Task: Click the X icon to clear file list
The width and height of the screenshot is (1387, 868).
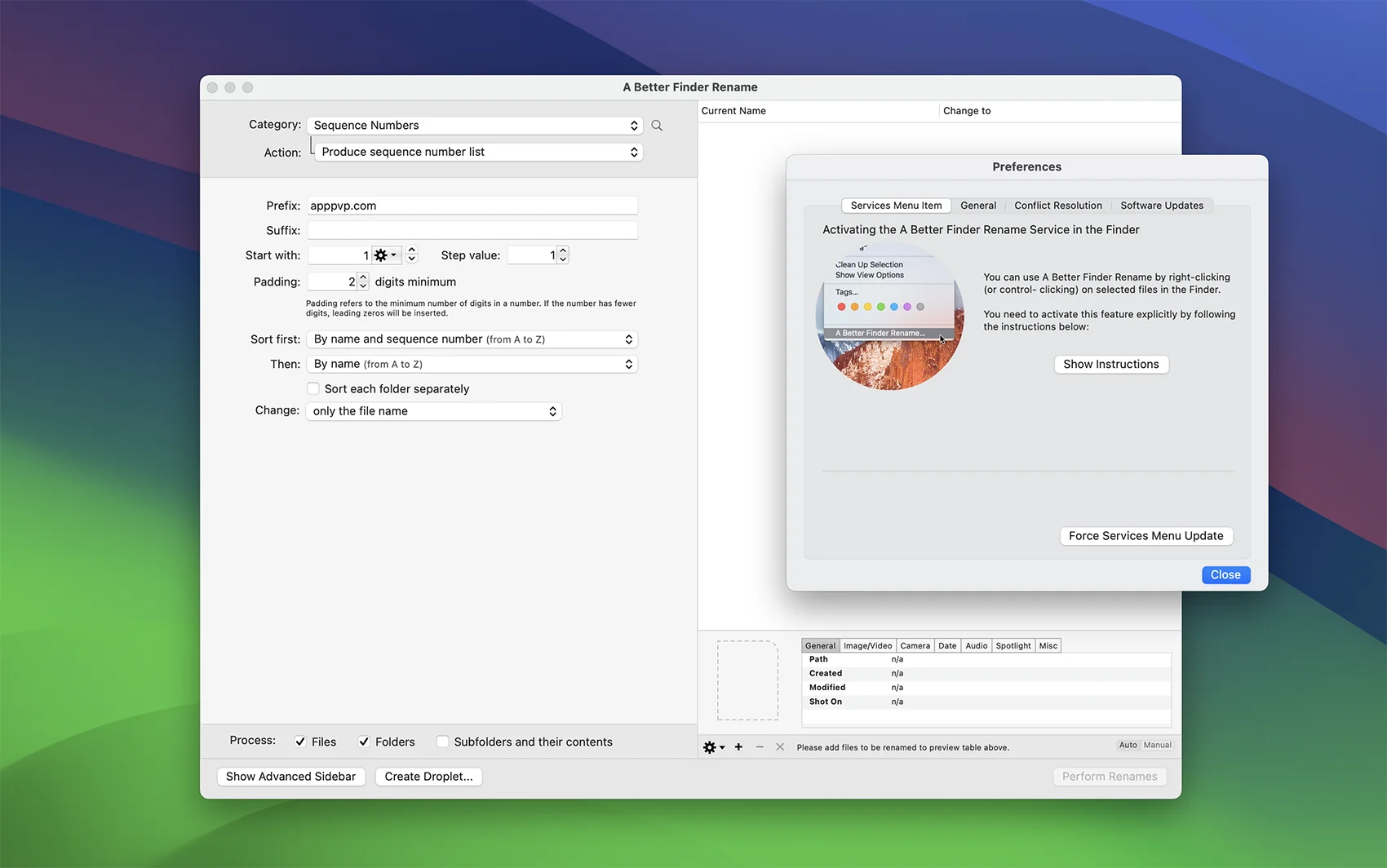Action: pos(780,747)
